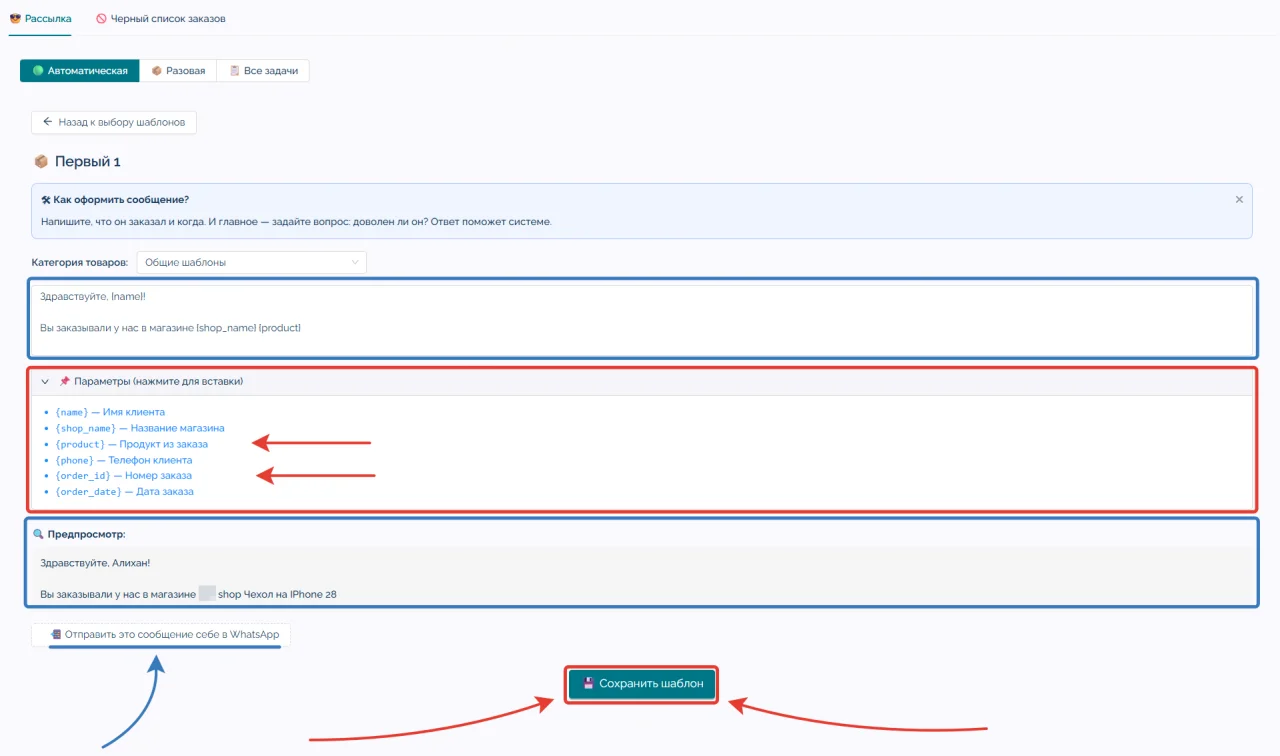The height and width of the screenshot is (756, 1280).
Task: Click inside the message template text area
Action: 640,320
